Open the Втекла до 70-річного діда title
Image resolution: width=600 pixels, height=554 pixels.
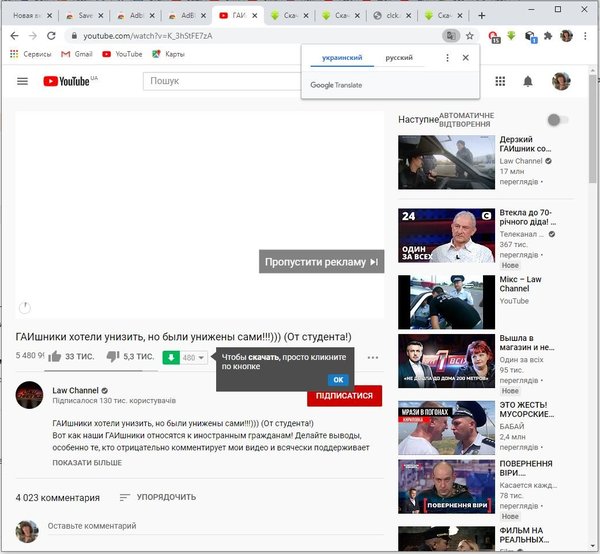[528, 217]
